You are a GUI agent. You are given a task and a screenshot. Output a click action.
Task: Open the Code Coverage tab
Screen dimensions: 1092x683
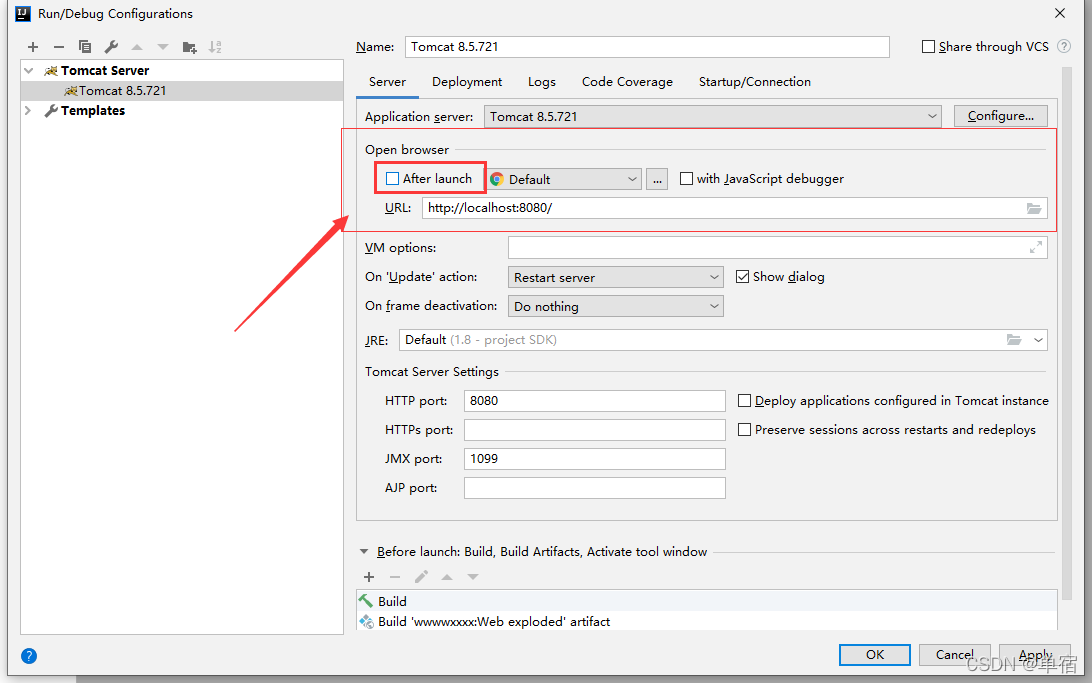[x=627, y=82]
